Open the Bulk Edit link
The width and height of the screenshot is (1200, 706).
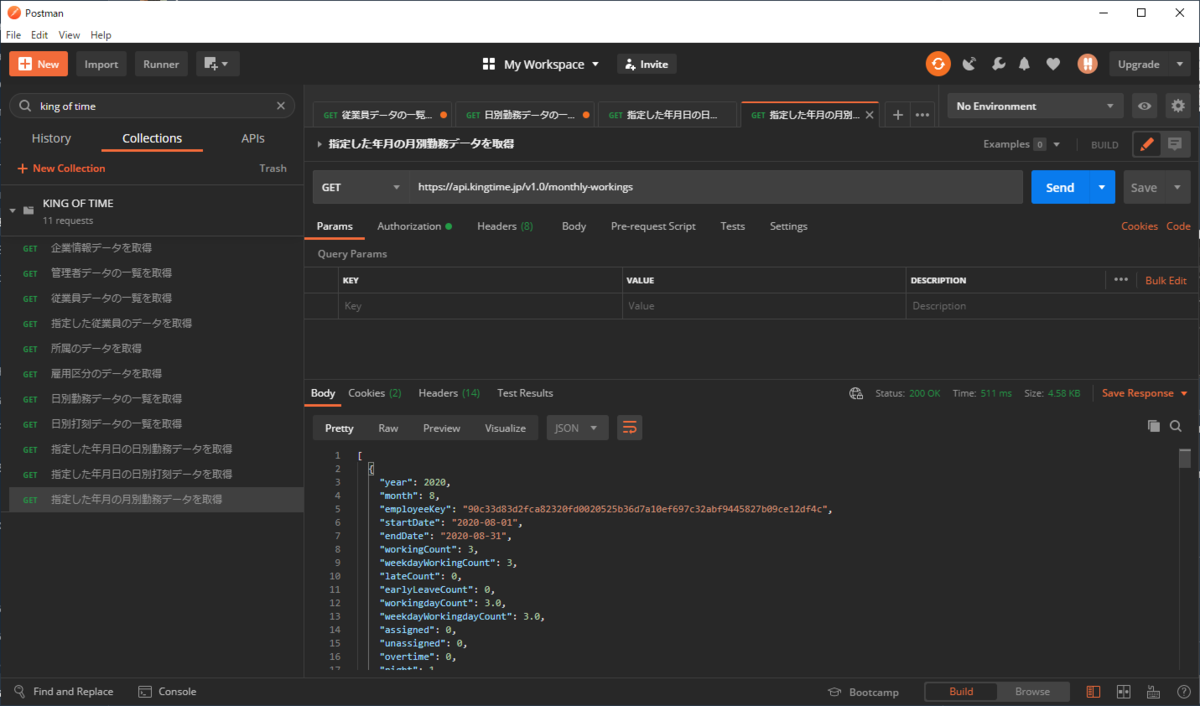1166,281
